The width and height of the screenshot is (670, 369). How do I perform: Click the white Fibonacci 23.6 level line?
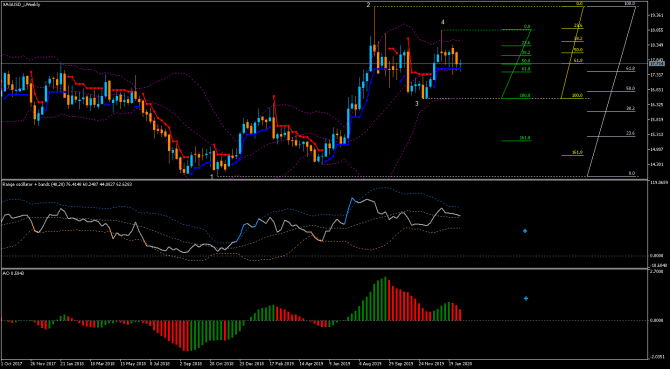(x=611, y=137)
